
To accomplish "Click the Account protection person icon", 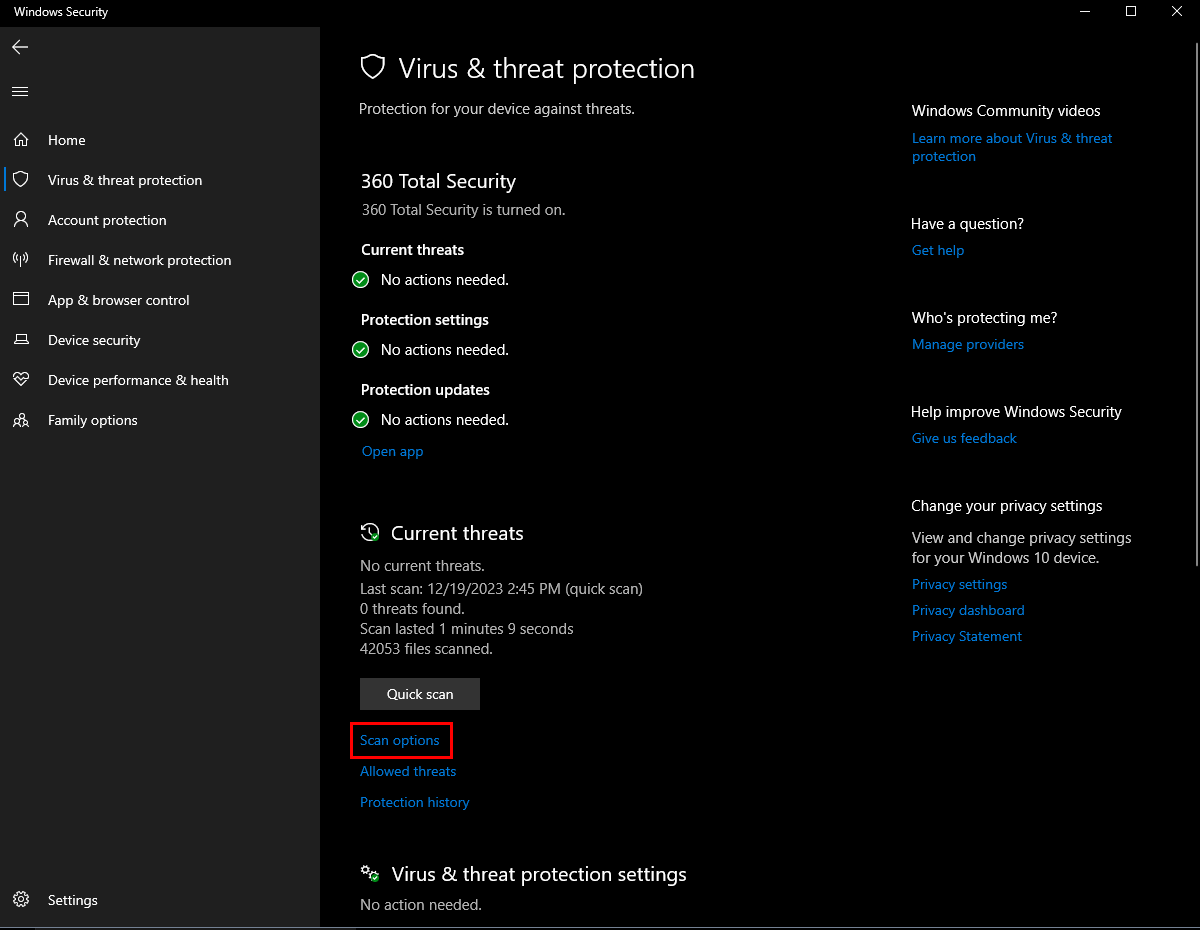I will tap(21, 220).
